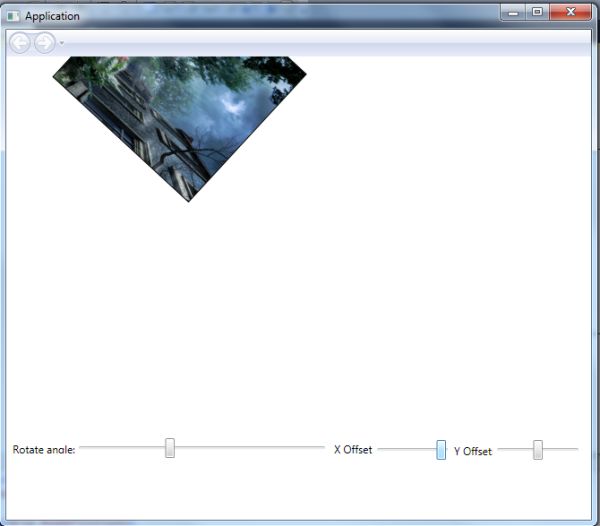Click the Rotate angle label
Screen dimensions: 600x526
tap(44, 449)
